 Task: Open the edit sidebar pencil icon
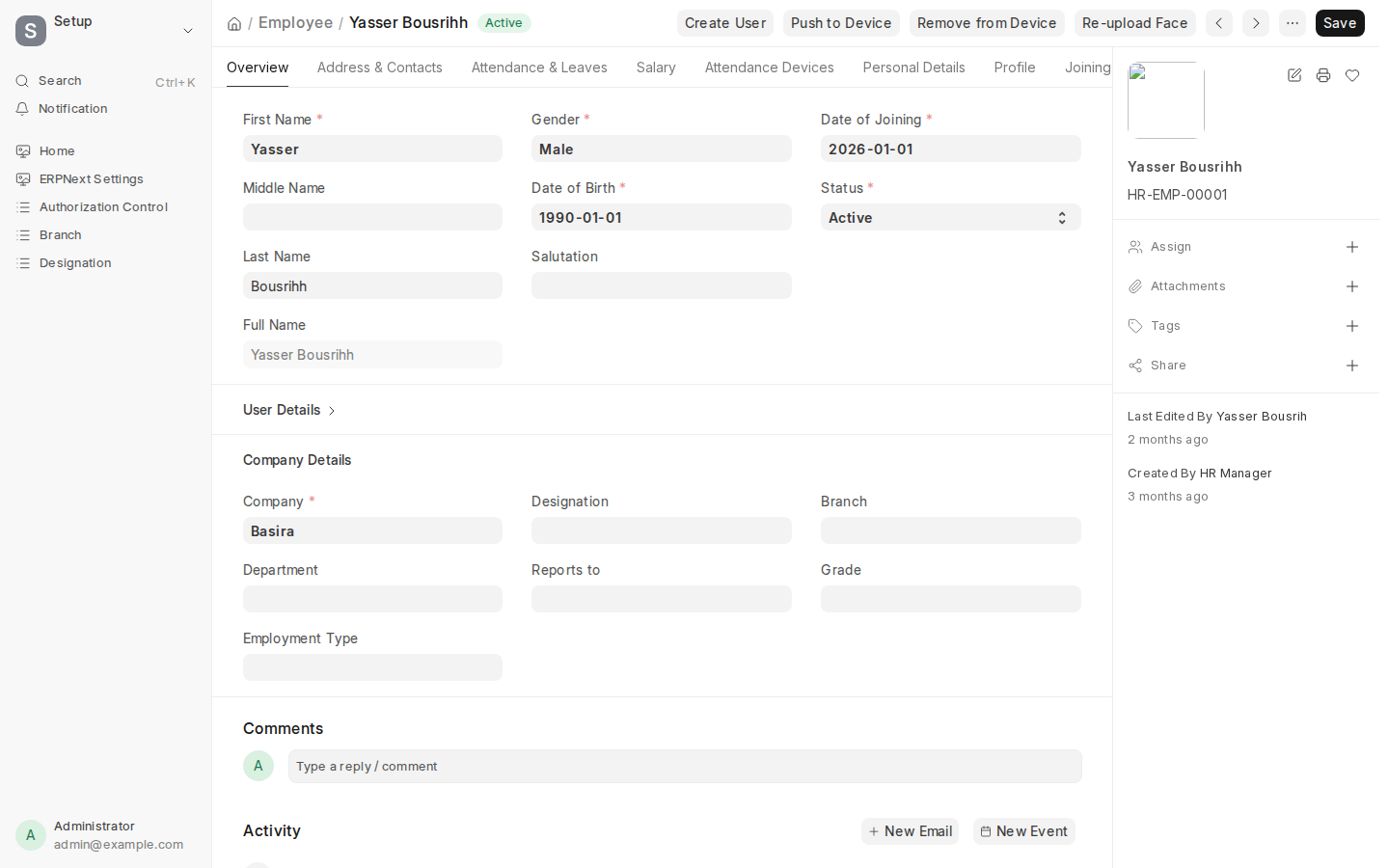(x=1294, y=75)
